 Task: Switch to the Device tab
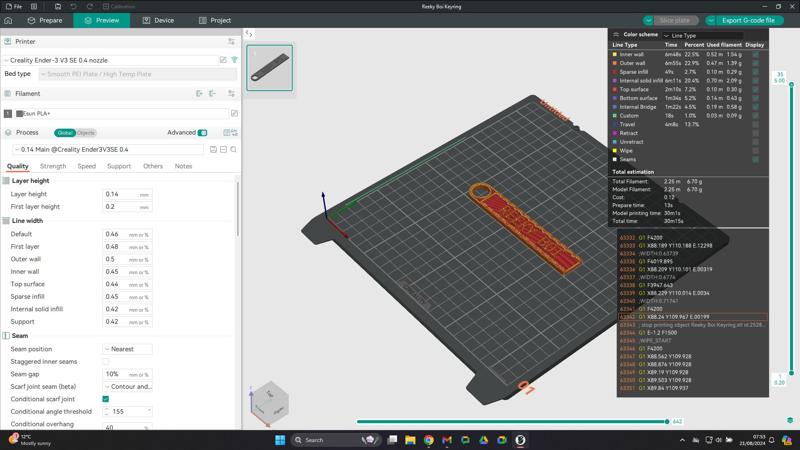(x=158, y=20)
